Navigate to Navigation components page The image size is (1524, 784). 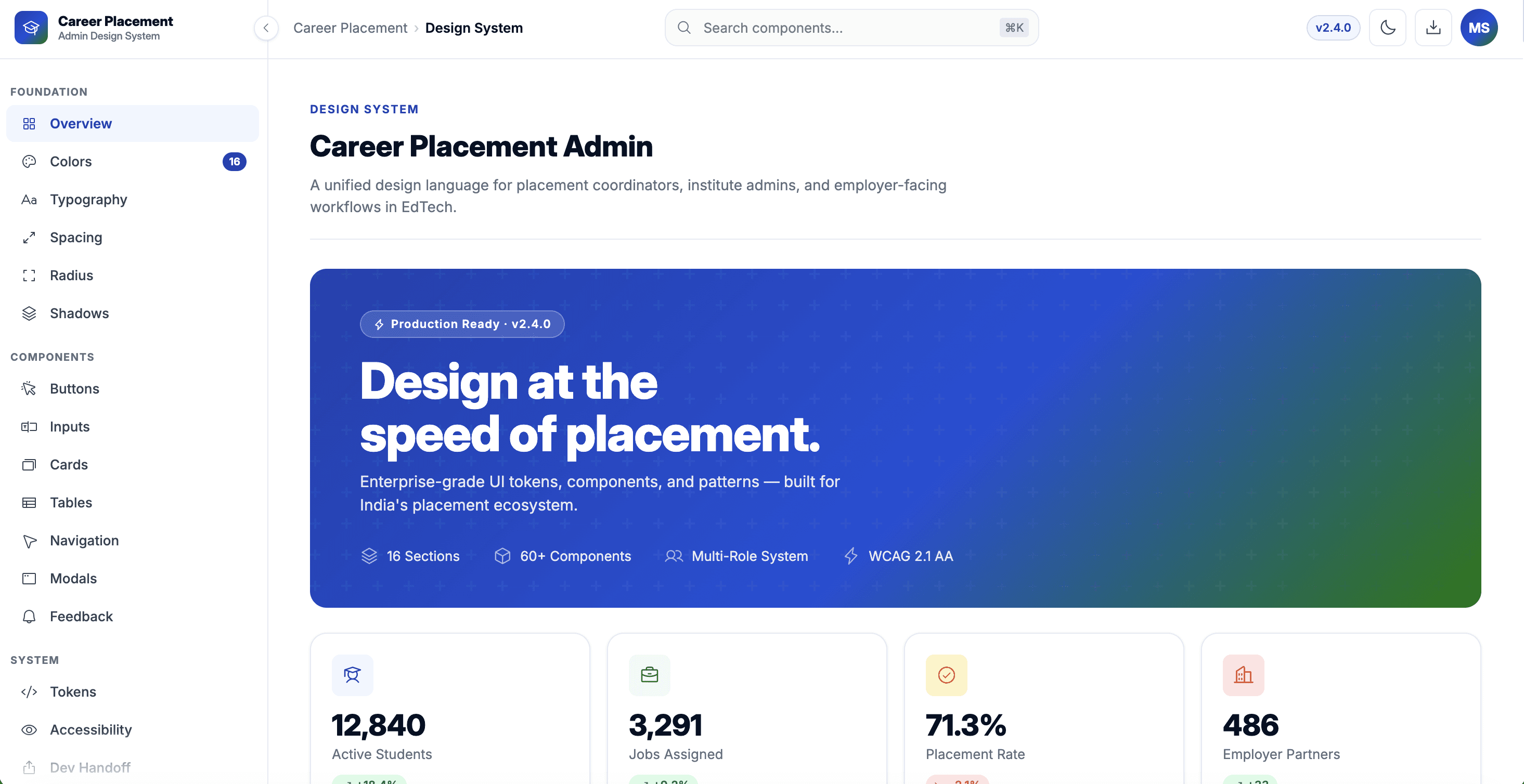133,540
